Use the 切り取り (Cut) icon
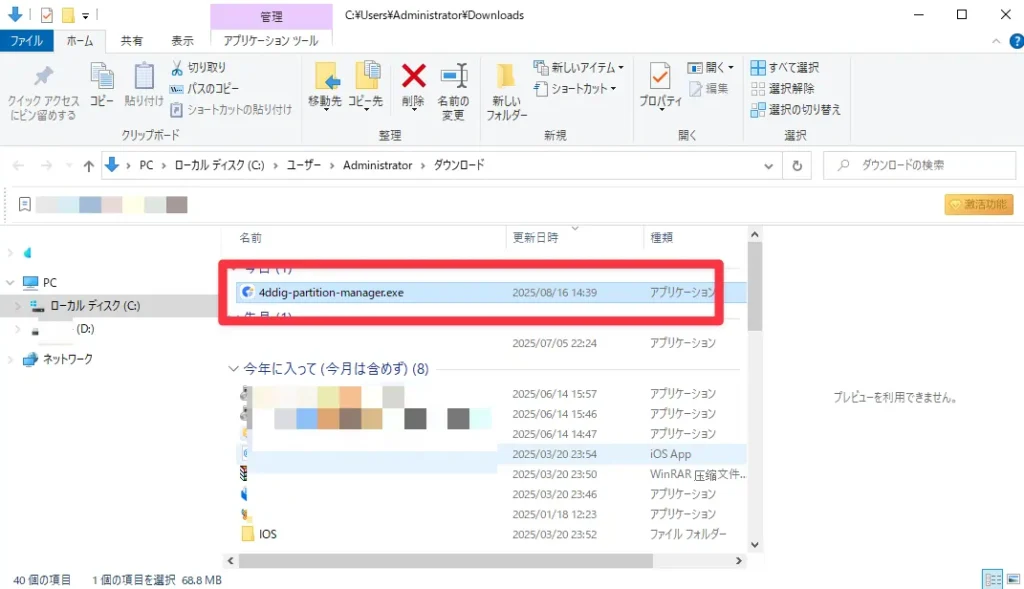Viewport: 1024px width, 589px height. coord(177,66)
